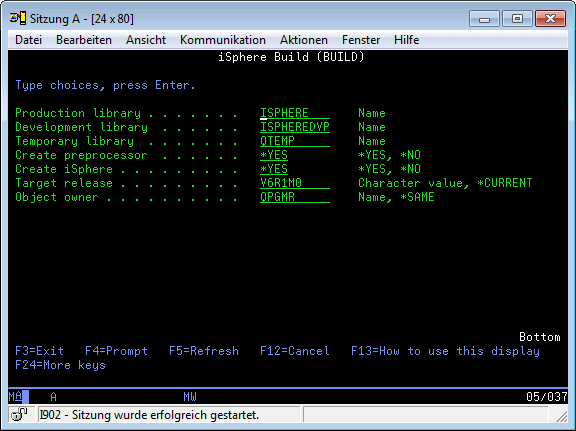
Task: Open the Fenster menu
Action: tap(361, 40)
